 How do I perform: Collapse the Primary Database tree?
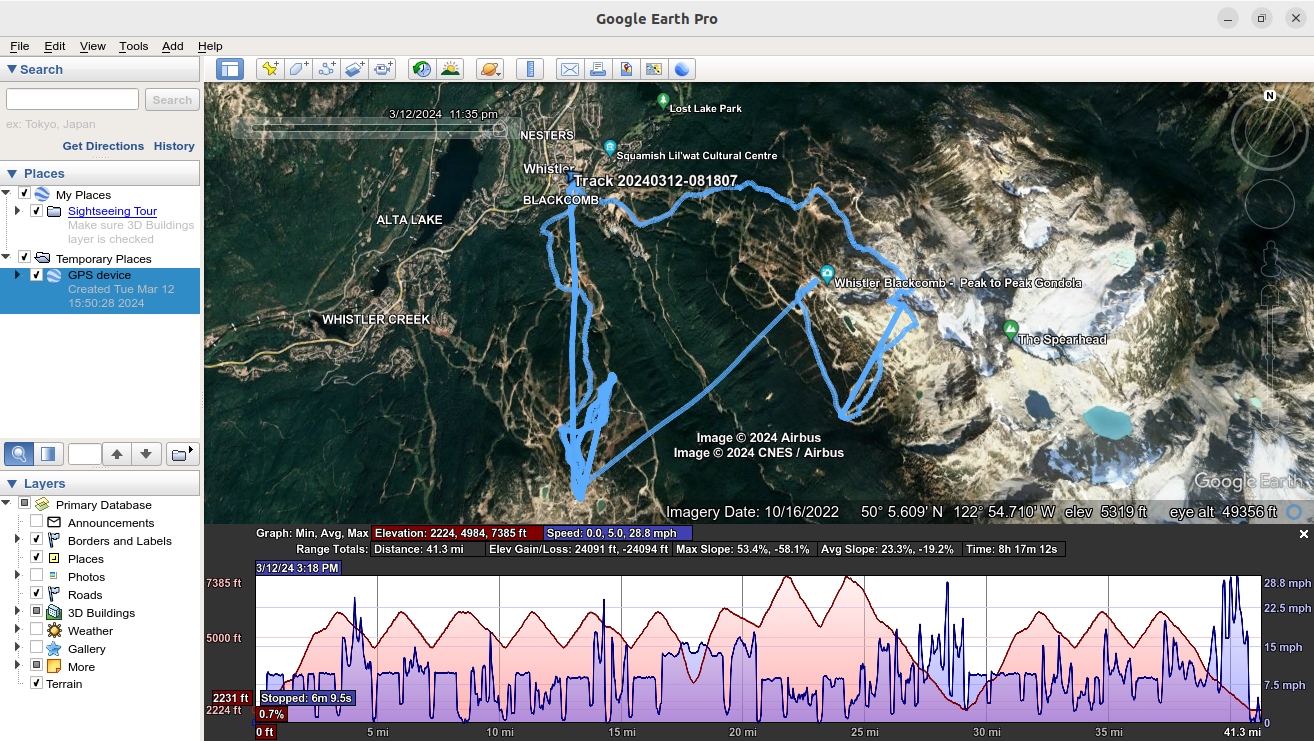(6, 503)
